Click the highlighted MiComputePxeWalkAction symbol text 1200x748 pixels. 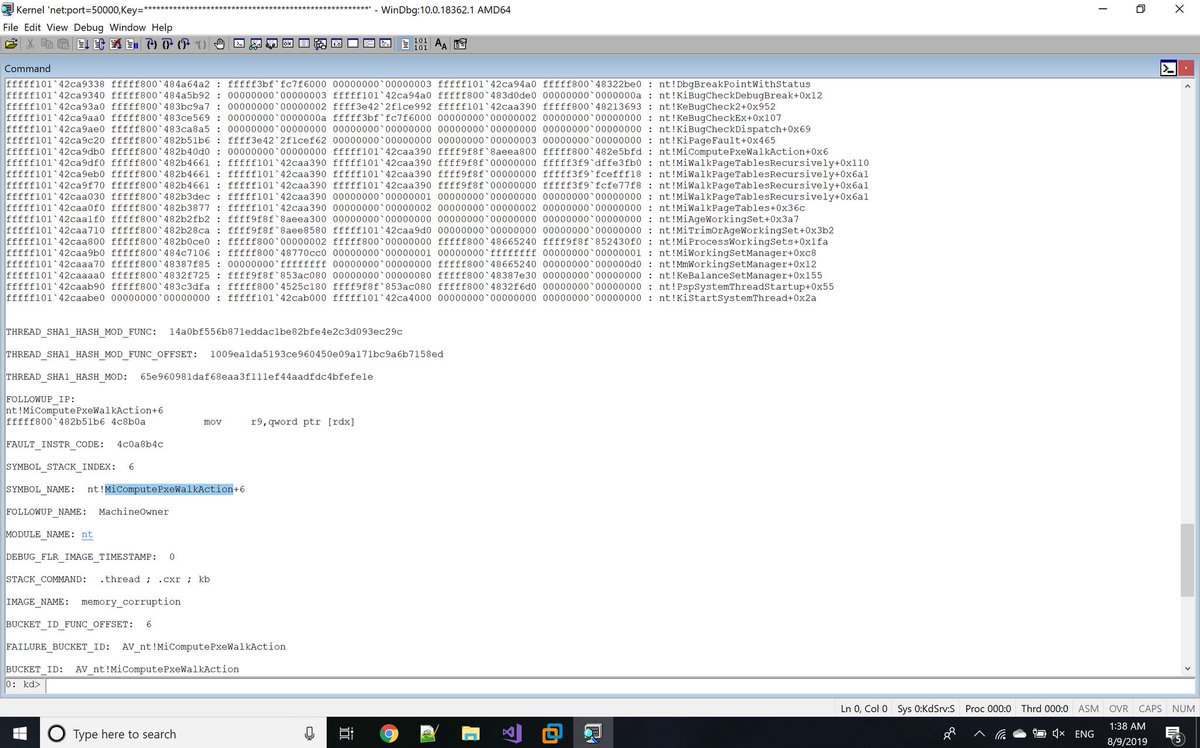pyautogui.click(x=168, y=489)
